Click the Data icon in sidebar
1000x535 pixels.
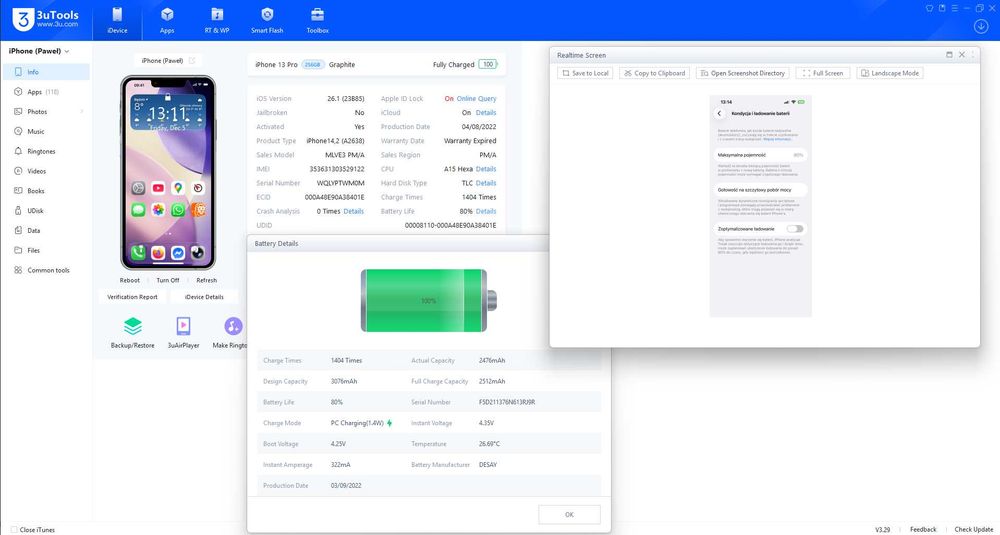[18, 230]
